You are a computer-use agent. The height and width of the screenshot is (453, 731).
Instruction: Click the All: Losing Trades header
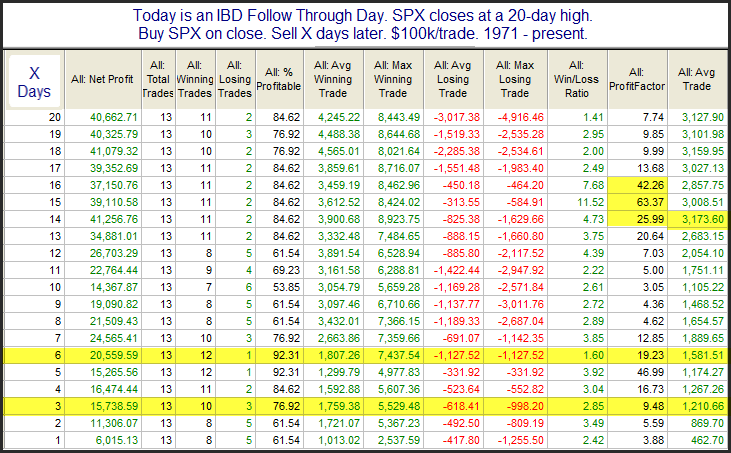234,80
